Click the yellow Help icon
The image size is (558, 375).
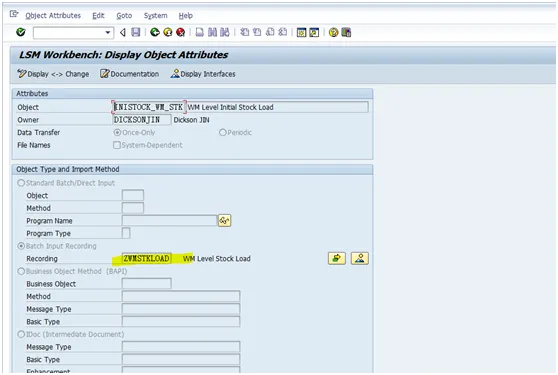pyautogui.click(x=333, y=32)
